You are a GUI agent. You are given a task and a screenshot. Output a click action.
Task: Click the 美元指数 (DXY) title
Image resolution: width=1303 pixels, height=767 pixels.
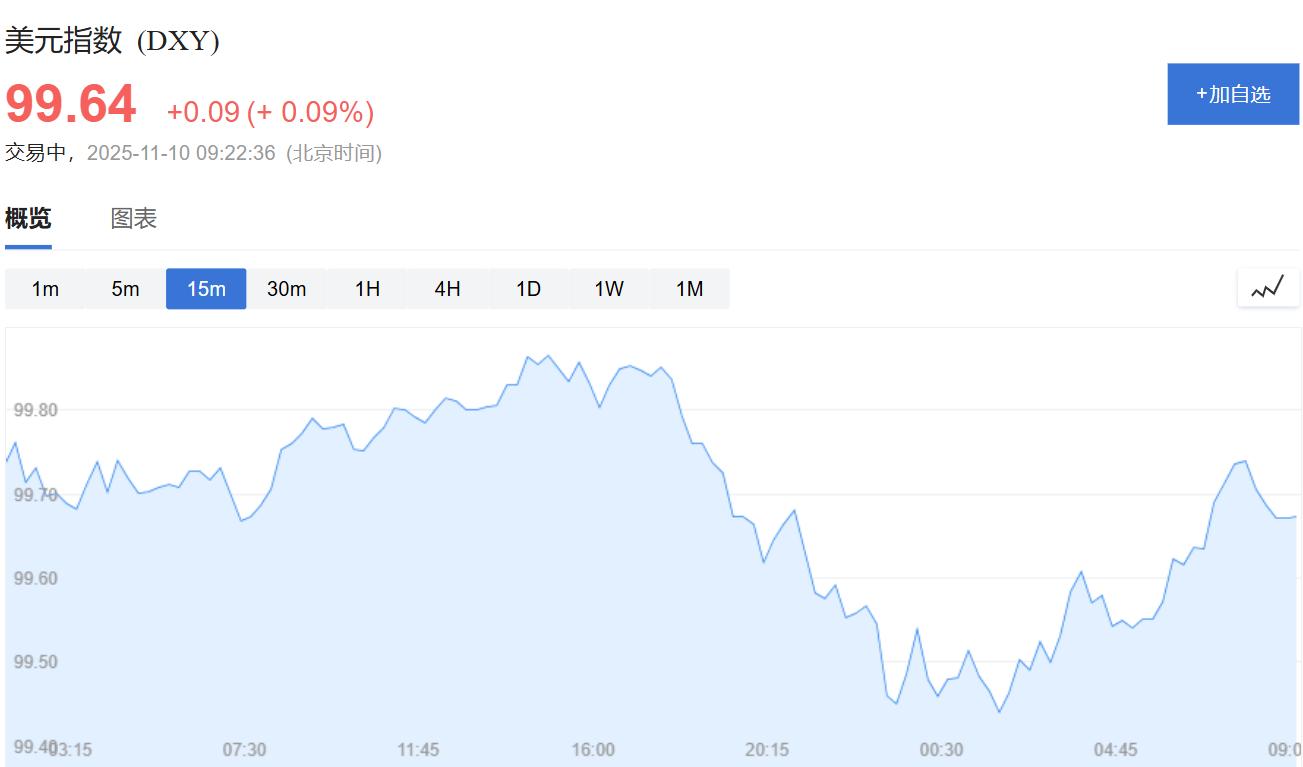click(x=112, y=41)
